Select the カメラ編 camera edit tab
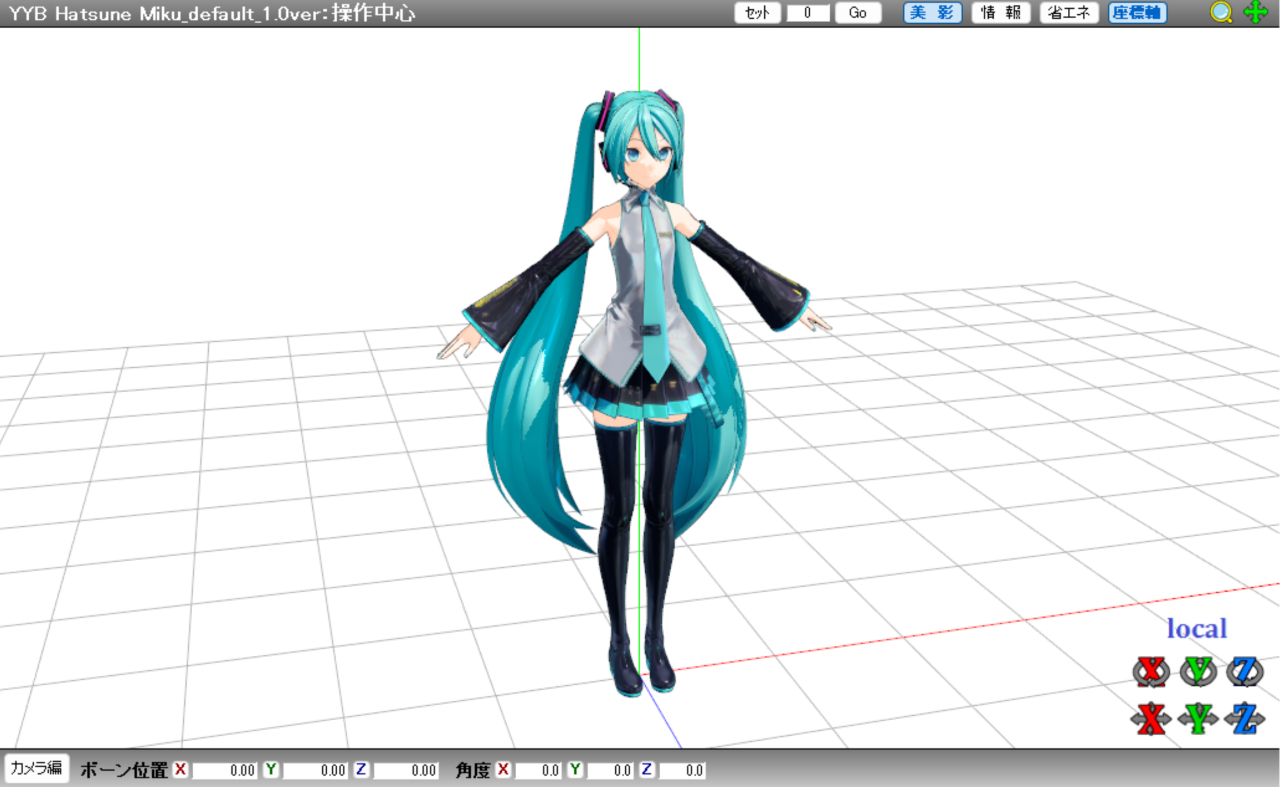 pyautogui.click(x=37, y=768)
